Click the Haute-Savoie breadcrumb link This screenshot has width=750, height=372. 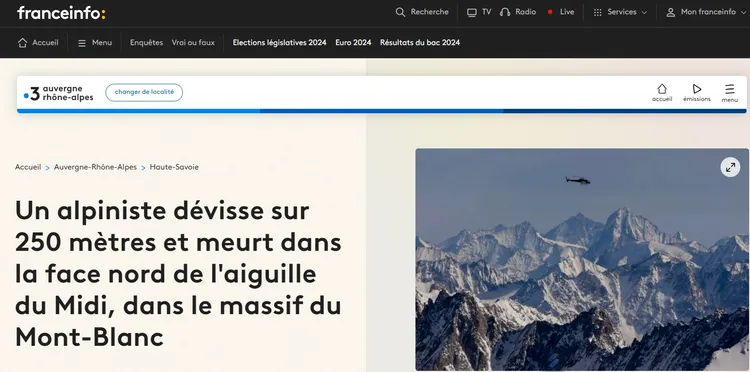point(174,167)
